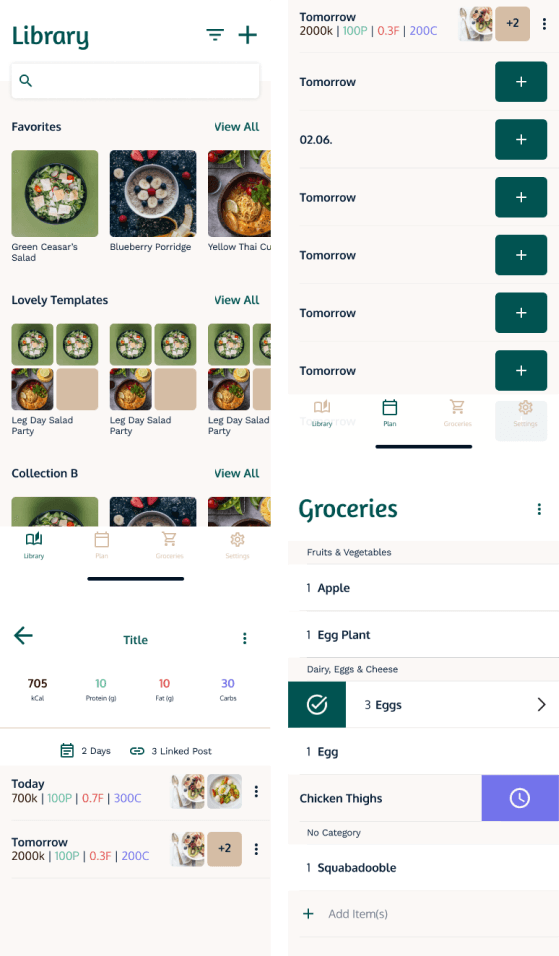Add a meal for 02.06. using plus button
Screen dimensions: 559x956
pos(521,140)
